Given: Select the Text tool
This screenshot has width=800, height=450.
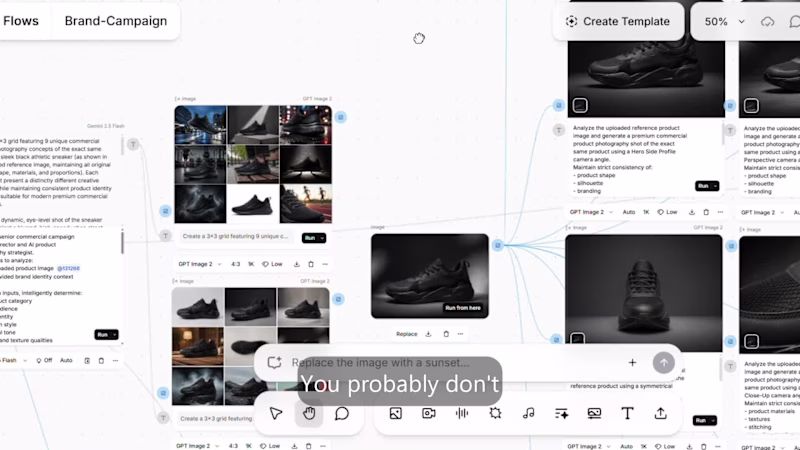Looking at the screenshot, I should click(628, 413).
